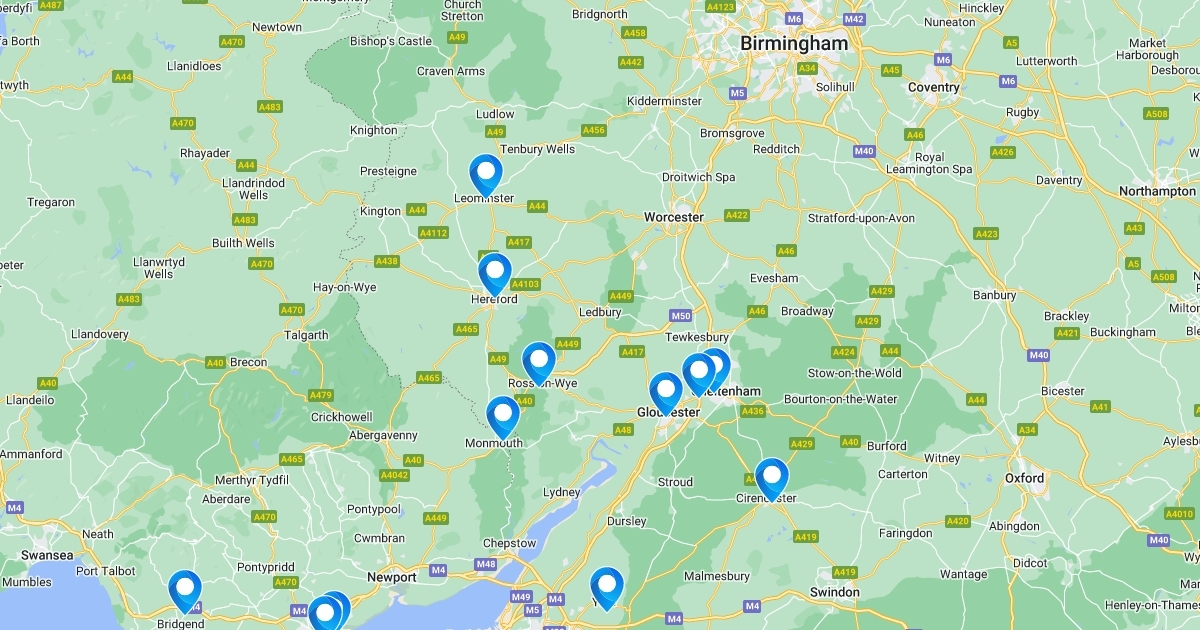The image size is (1200, 630).
Task: Open the pin east of Bristol near the M4
Action: (x=606, y=588)
